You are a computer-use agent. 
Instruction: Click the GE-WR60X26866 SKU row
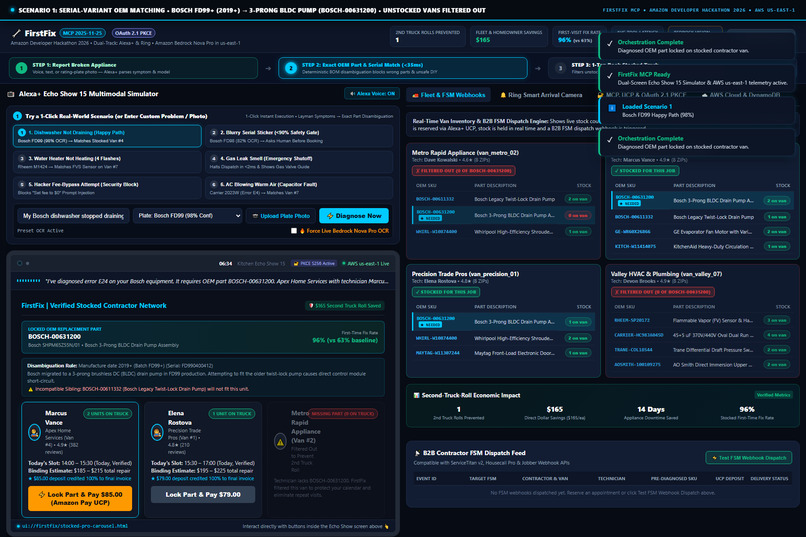(x=702, y=232)
